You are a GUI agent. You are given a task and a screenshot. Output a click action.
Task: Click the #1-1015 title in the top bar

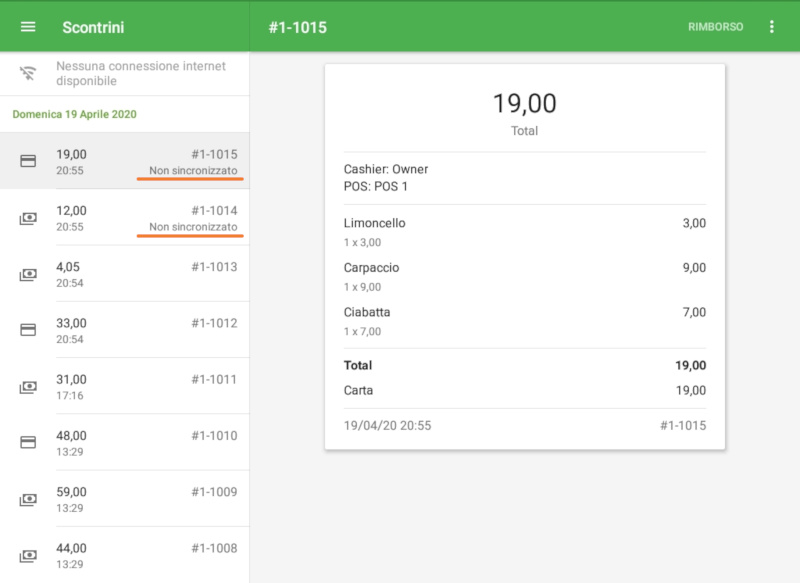point(298,27)
